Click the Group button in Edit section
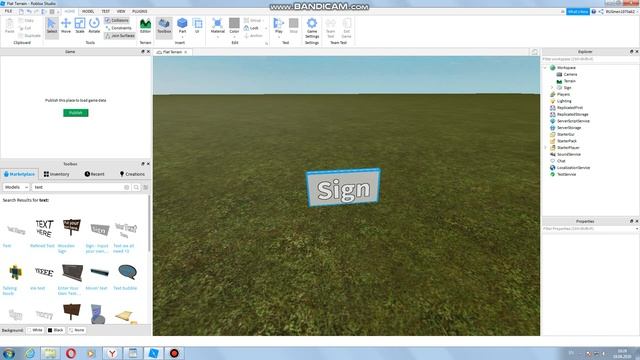Image resolution: width=640 pixels, height=360 pixels. click(x=253, y=20)
